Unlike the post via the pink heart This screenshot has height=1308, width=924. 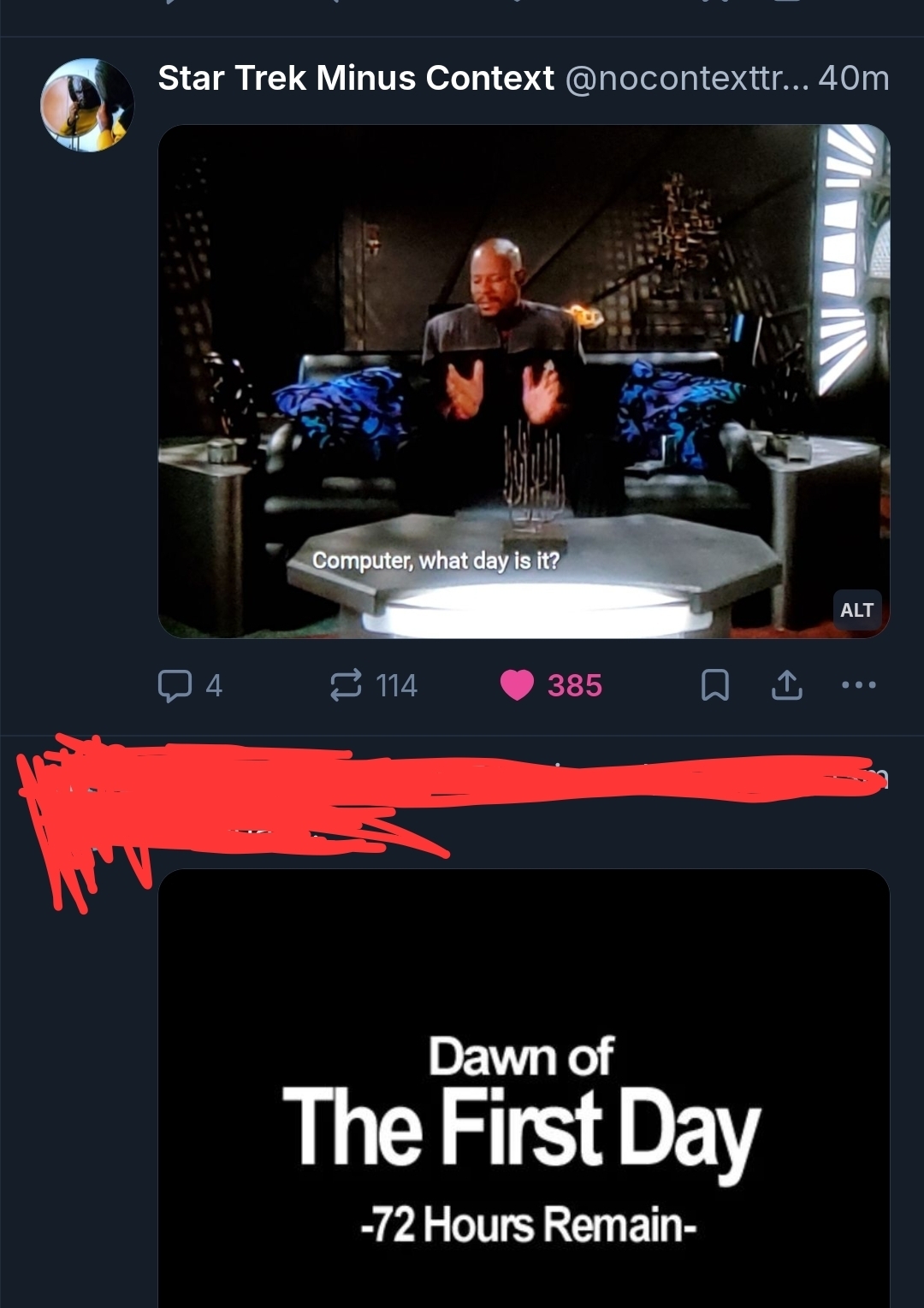(x=517, y=685)
